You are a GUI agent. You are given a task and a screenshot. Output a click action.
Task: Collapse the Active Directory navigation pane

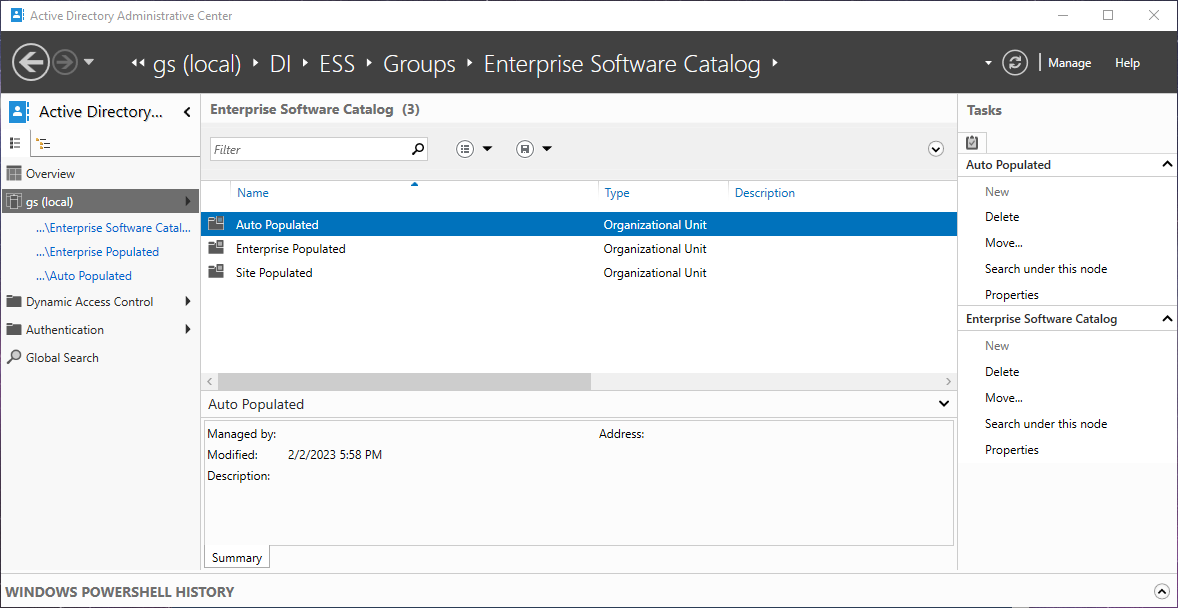point(187,113)
